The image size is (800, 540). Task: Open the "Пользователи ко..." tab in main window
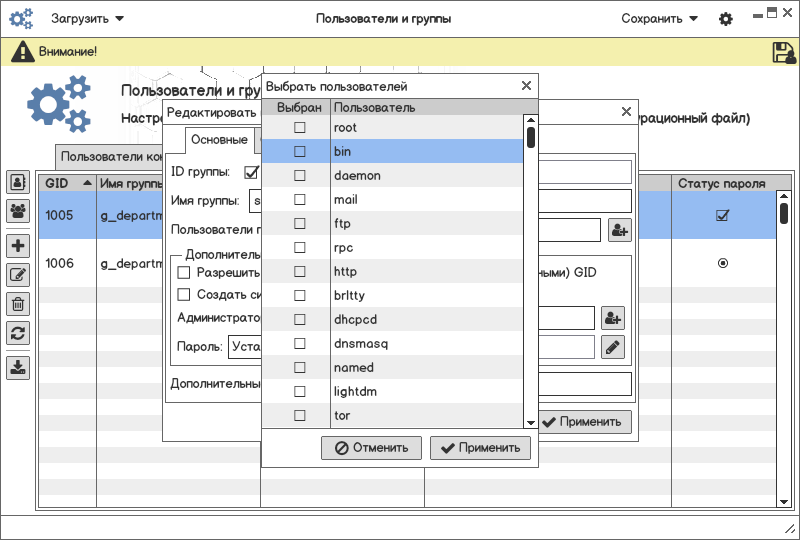(112, 157)
